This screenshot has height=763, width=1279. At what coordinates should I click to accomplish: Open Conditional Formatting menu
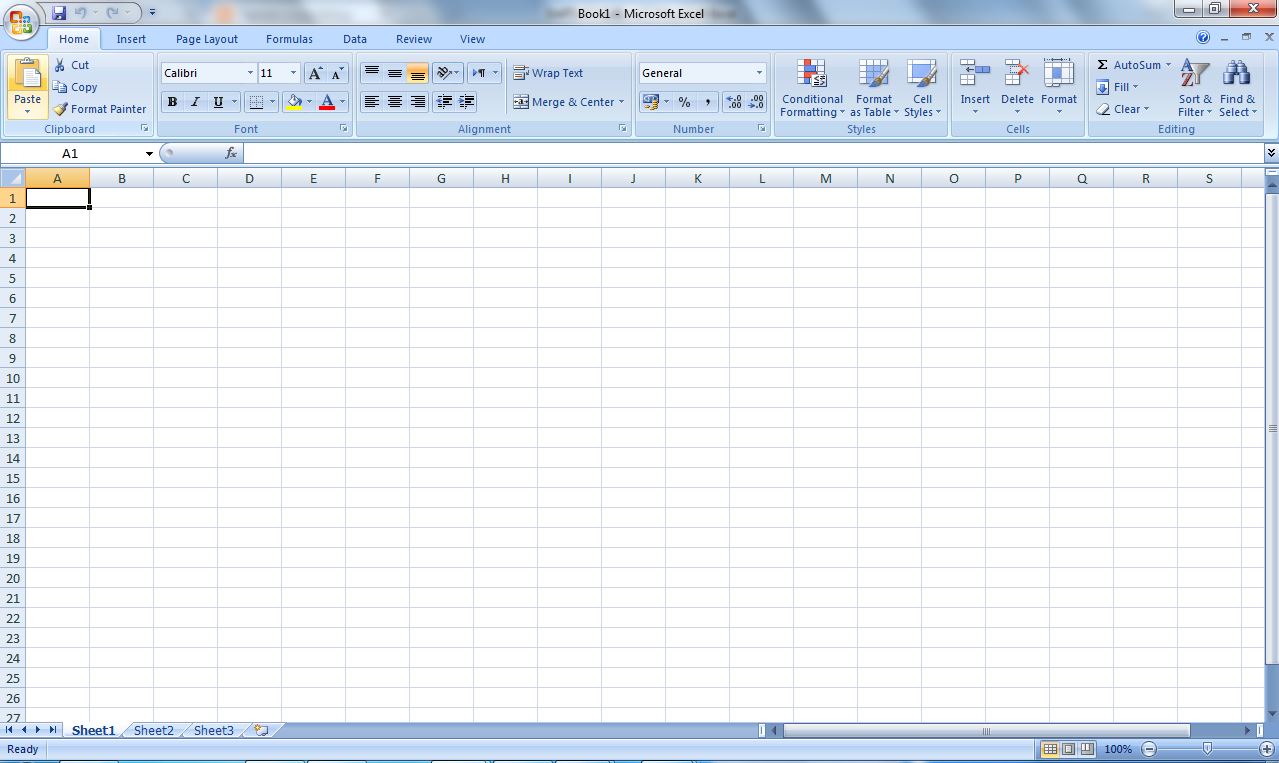click(812, 88)
